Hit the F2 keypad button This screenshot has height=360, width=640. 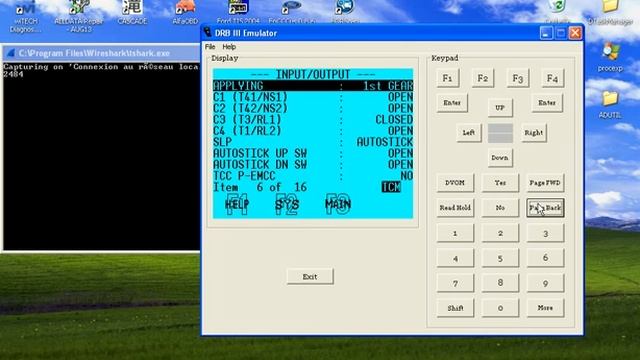(x=482, y=78)
